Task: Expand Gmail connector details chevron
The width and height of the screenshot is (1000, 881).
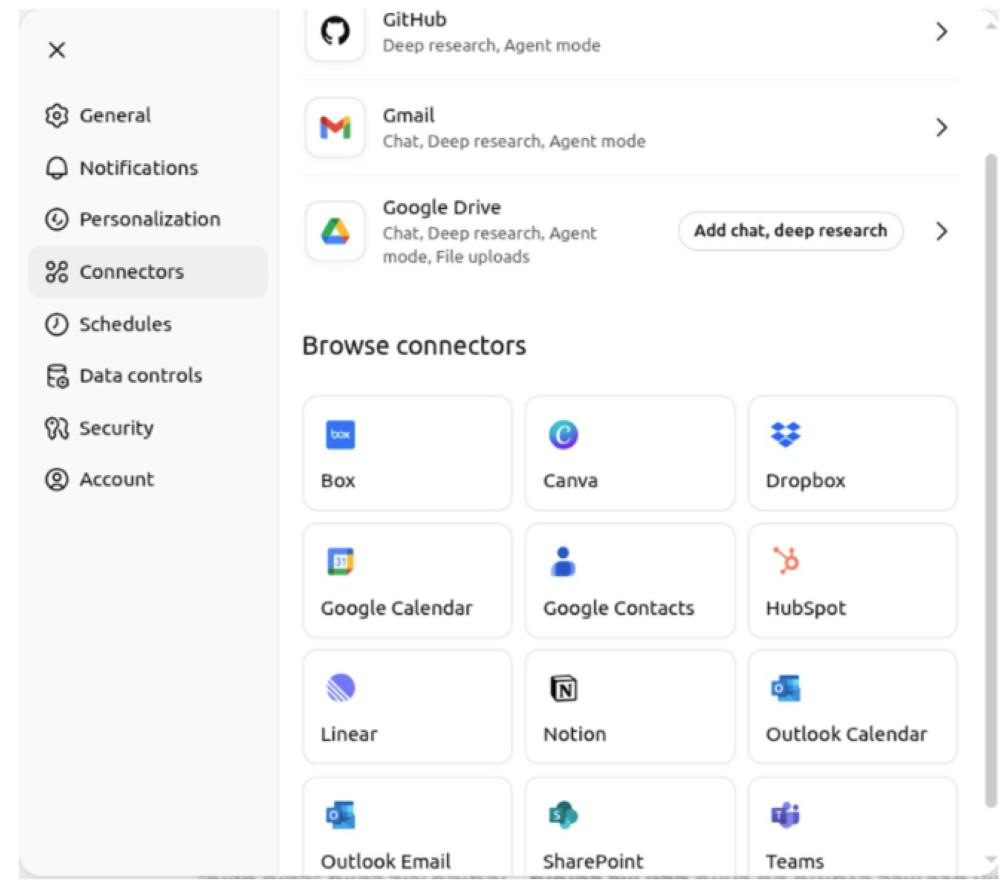Action: (x=941, y=128)
